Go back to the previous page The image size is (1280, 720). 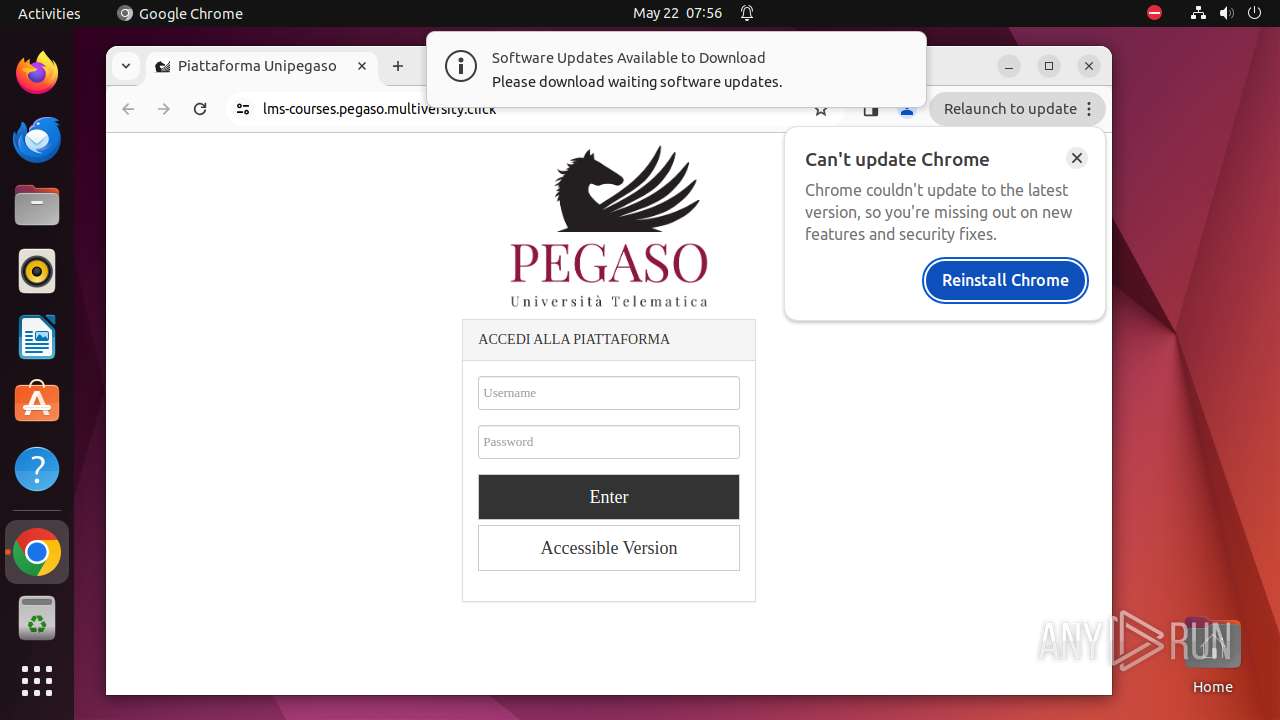pyautogui.click(x=128, y=109)
